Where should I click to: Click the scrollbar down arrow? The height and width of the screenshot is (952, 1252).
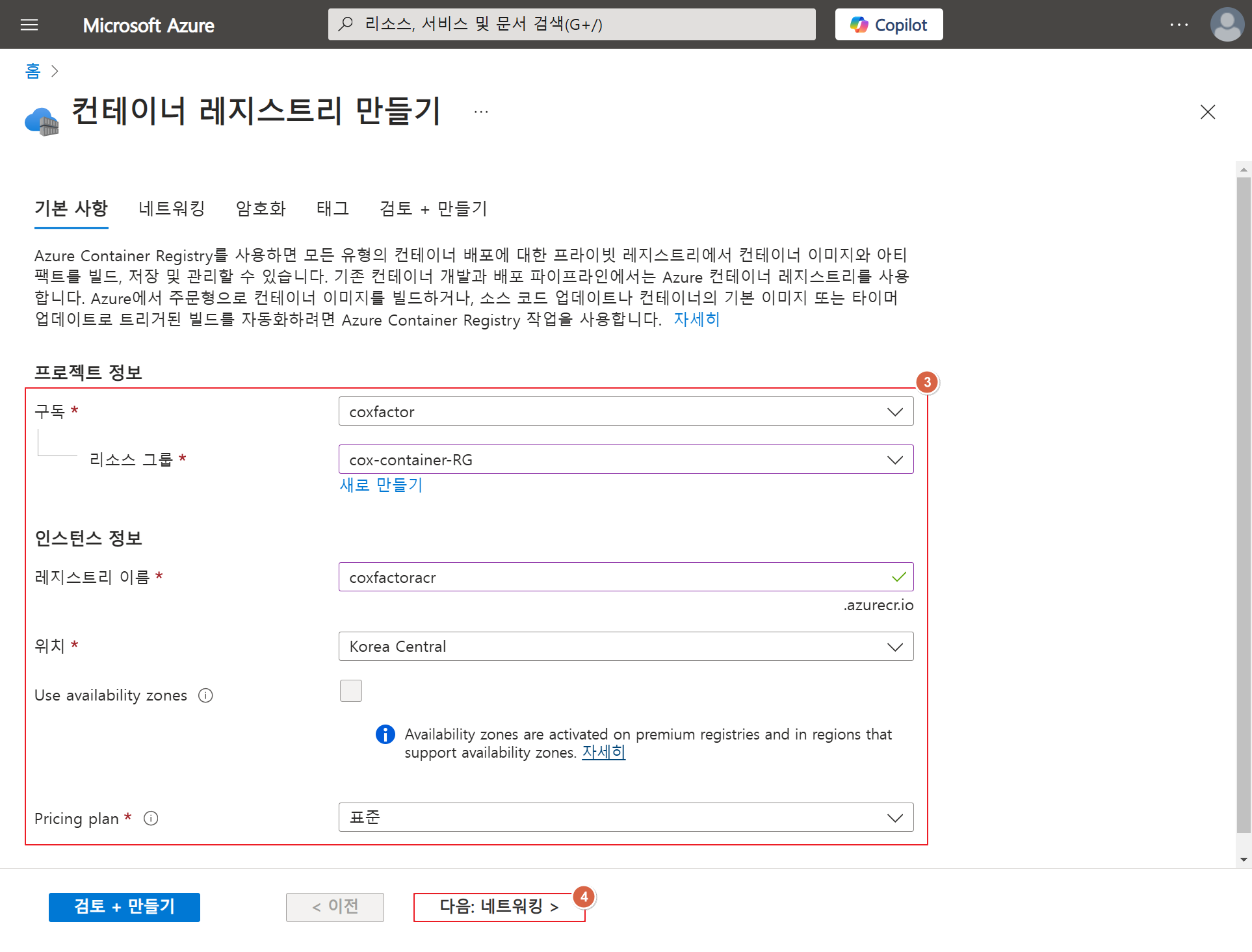click(x=1244, y=859)
